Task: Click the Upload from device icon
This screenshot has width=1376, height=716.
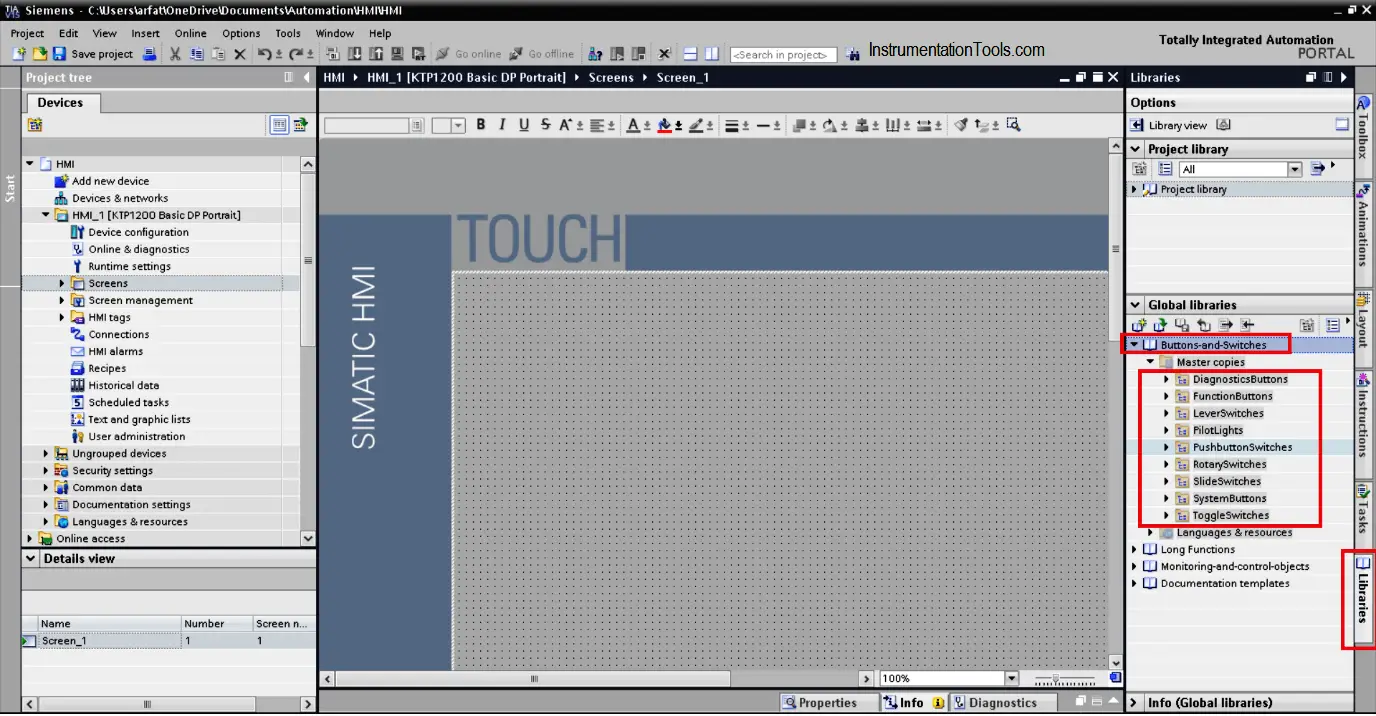Action: click(x=378, y=54)
